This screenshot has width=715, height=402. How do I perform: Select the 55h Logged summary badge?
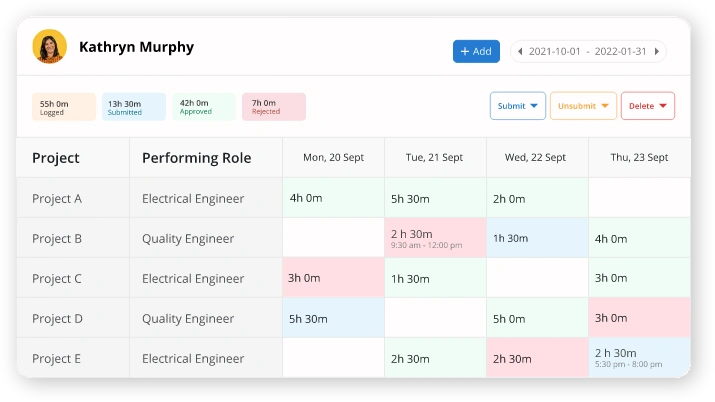(x=64, y=107)
